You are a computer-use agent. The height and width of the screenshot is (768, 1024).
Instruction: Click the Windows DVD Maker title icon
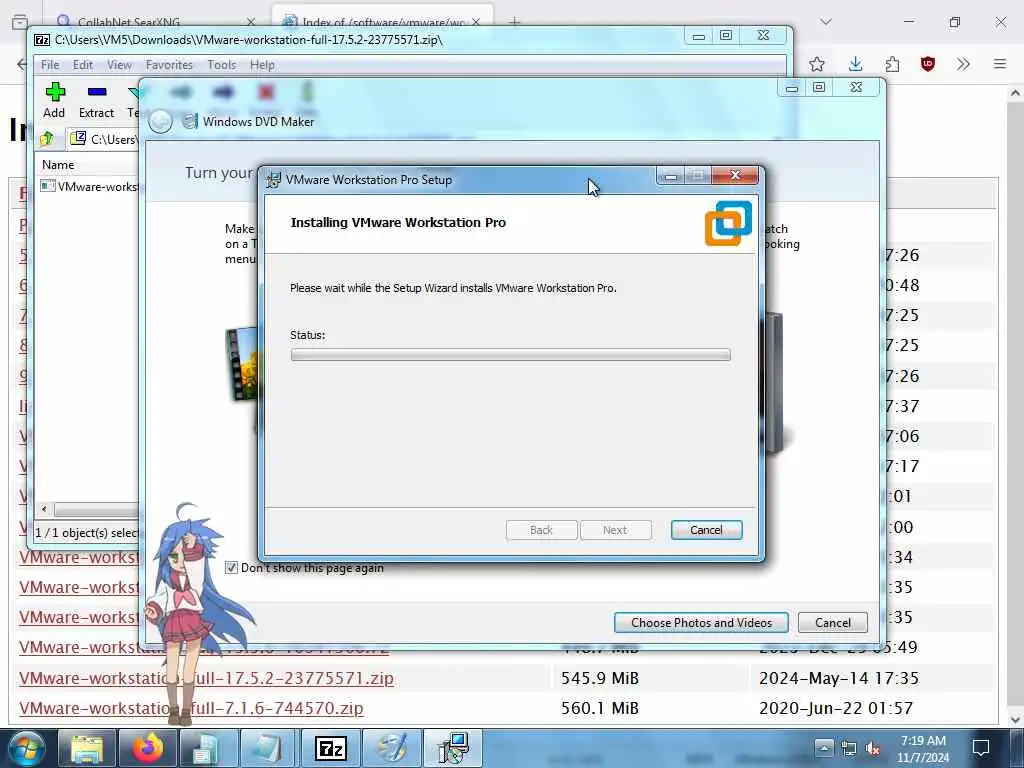point(190,121)
